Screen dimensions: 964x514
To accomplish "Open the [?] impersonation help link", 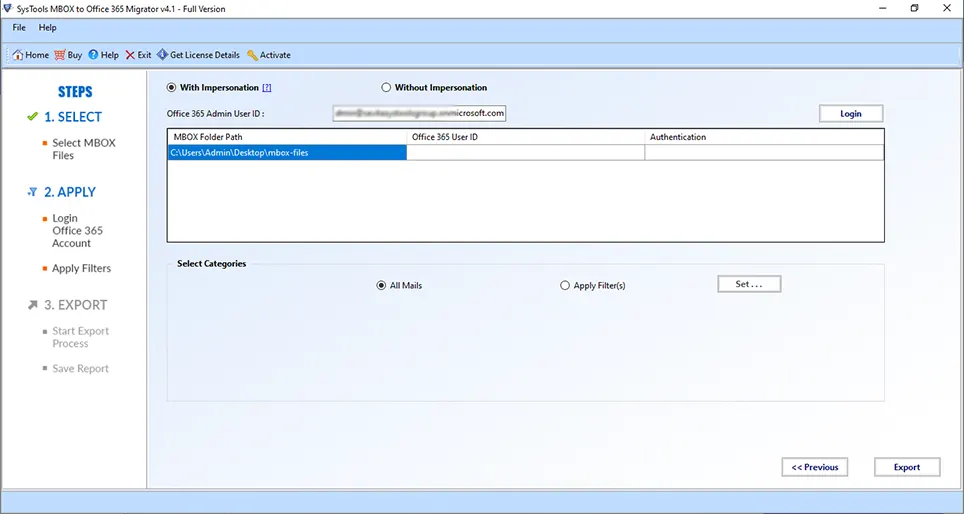I will click(x=266, y=88).
